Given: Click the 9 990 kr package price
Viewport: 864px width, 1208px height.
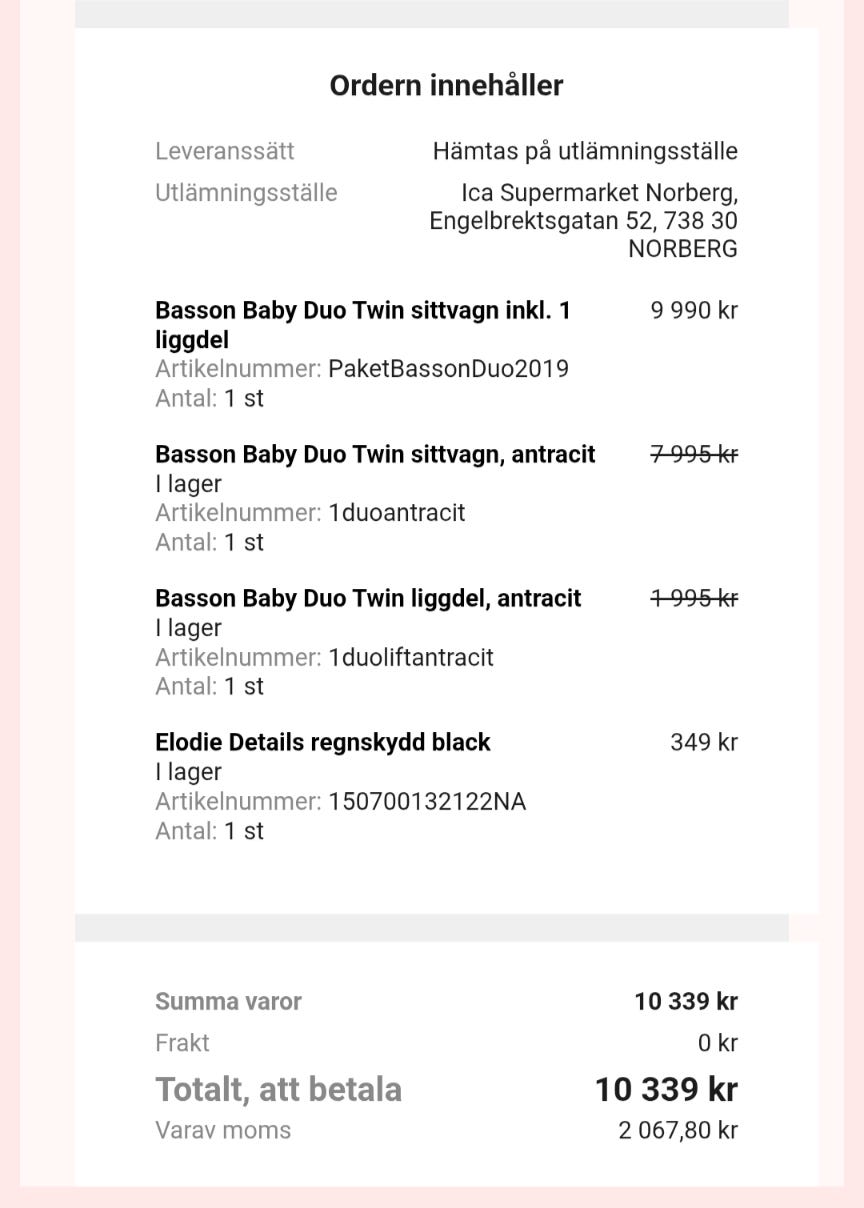Looking at the screenshot, I should [x=694, y=311].
